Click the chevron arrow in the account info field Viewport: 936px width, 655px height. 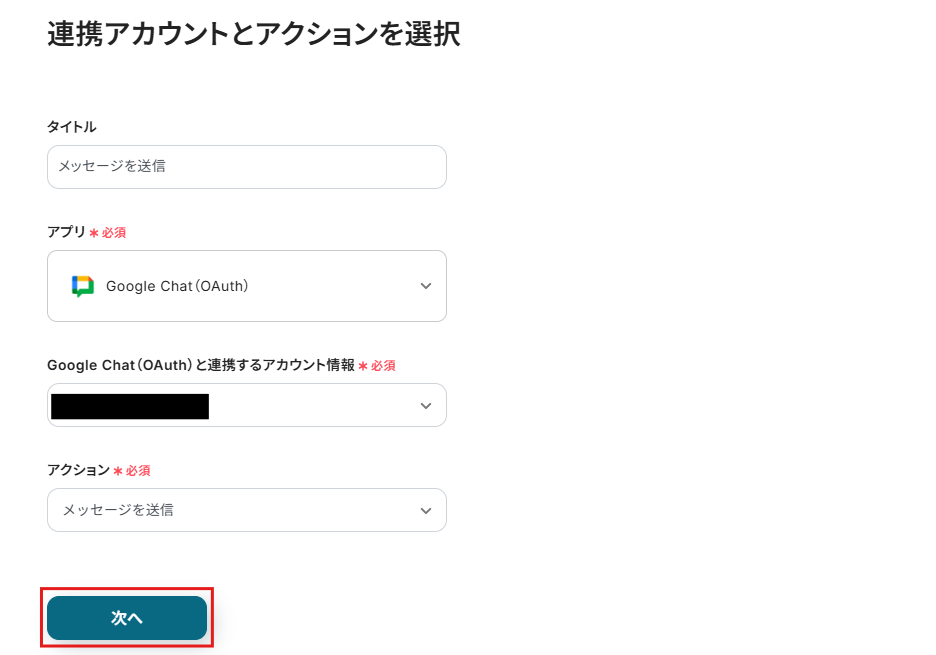426,406
